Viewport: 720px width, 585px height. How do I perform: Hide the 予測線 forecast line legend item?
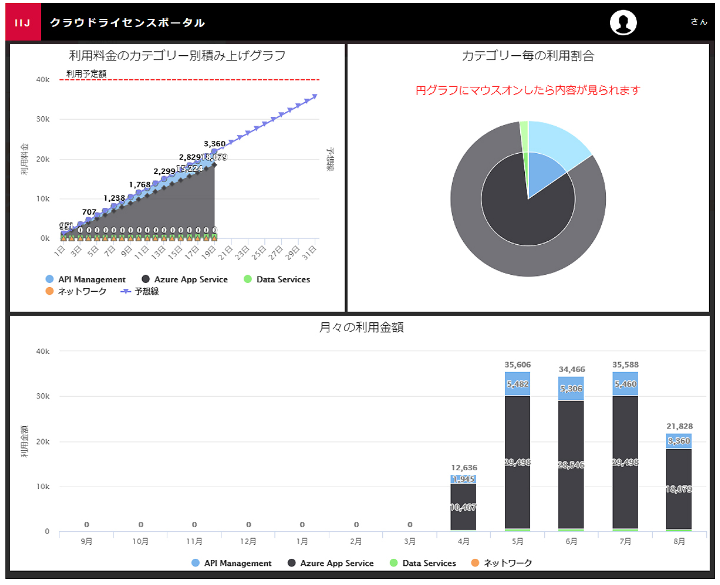(142, 291)
